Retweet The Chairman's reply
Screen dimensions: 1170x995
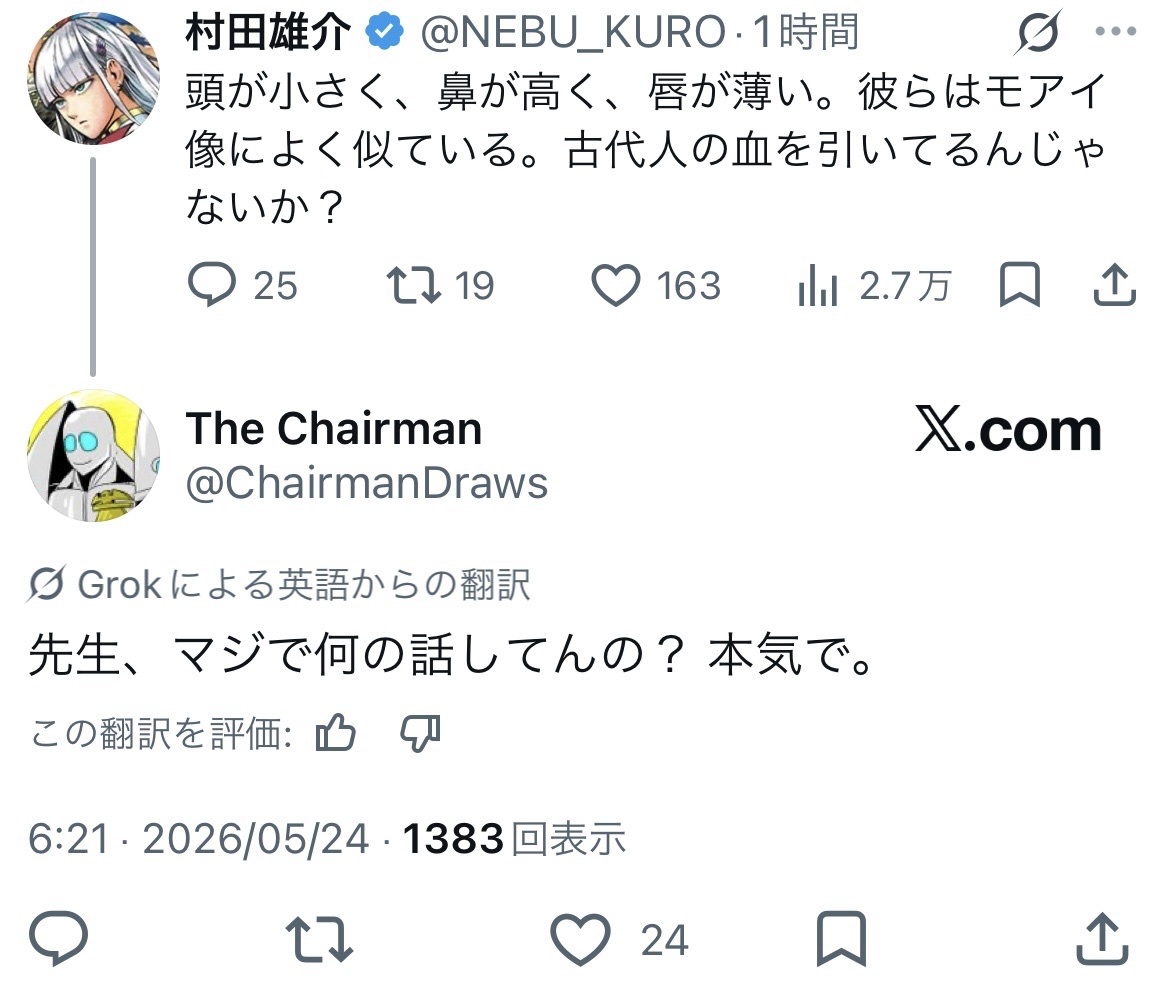pos(319,939)
